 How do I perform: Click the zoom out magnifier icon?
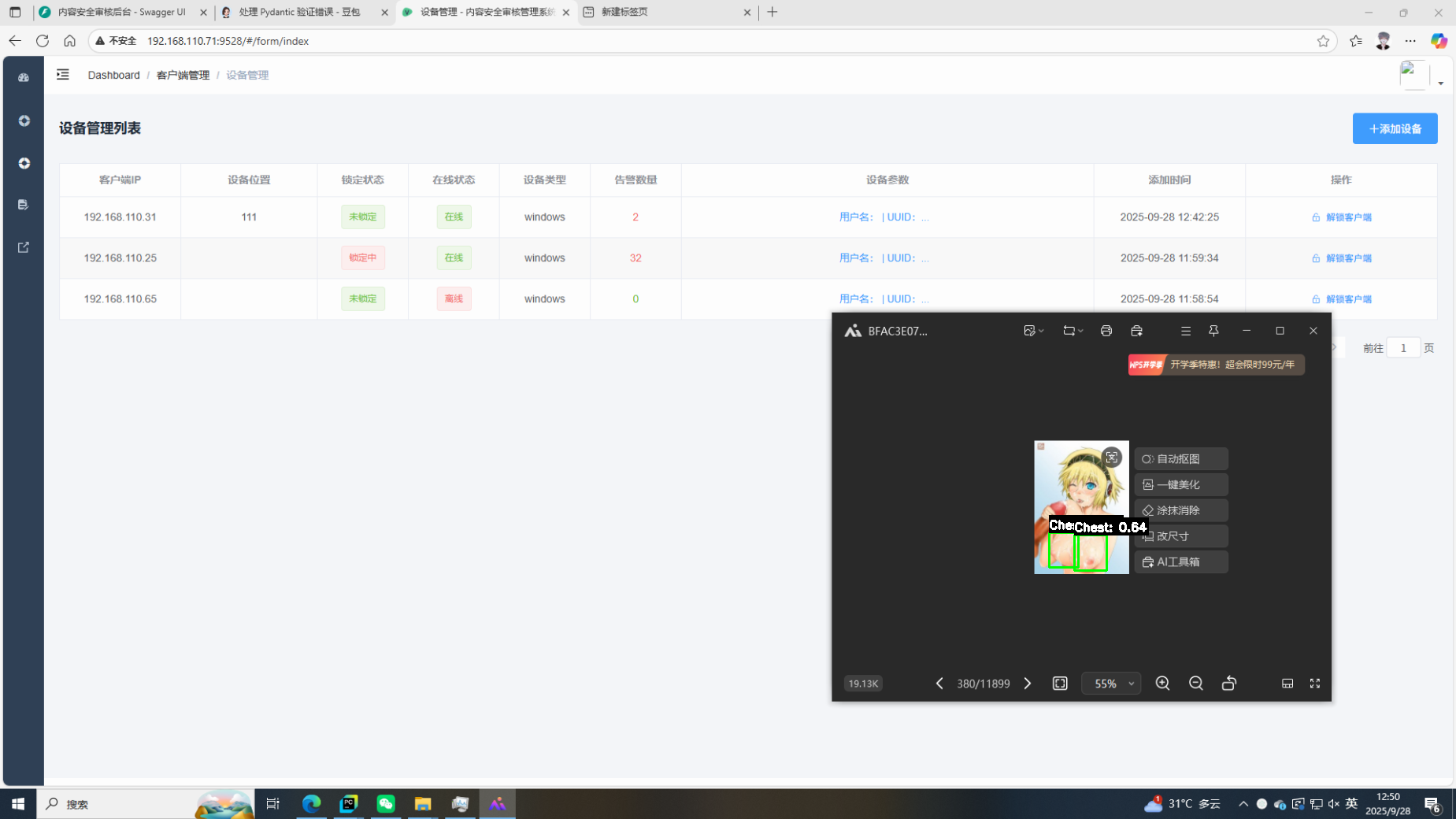pyautogui.click(x=1195, y=684)
